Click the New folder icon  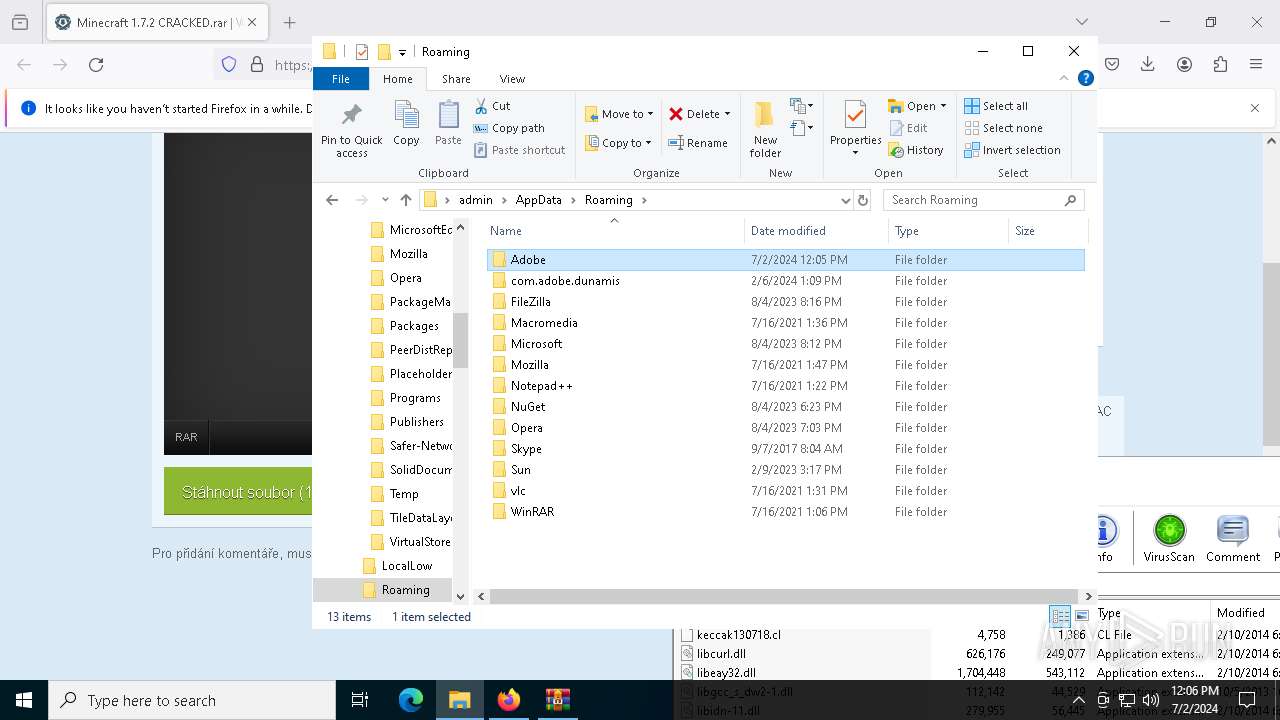(x=765, y=114)
